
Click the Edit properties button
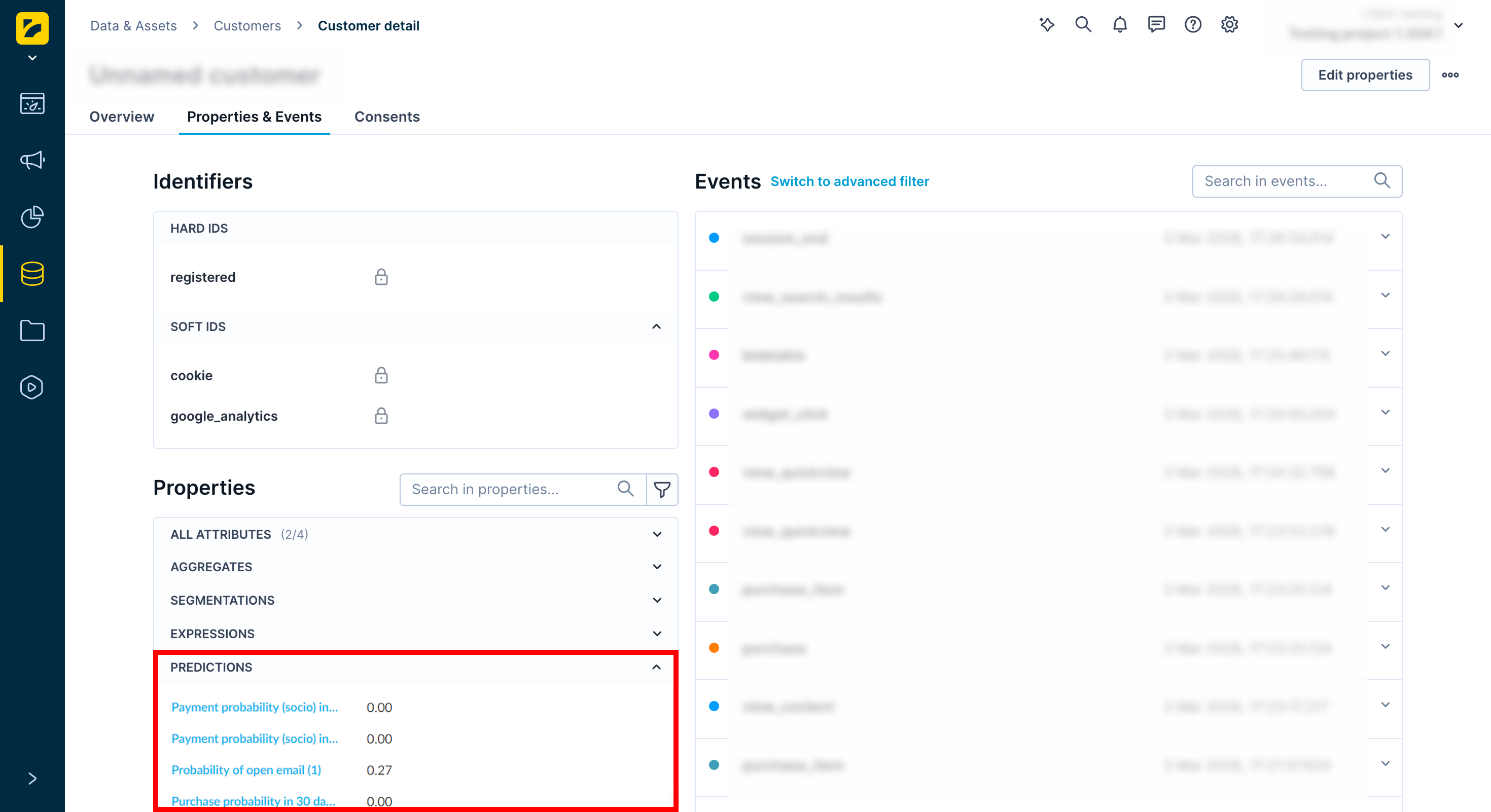(1365, 75)
